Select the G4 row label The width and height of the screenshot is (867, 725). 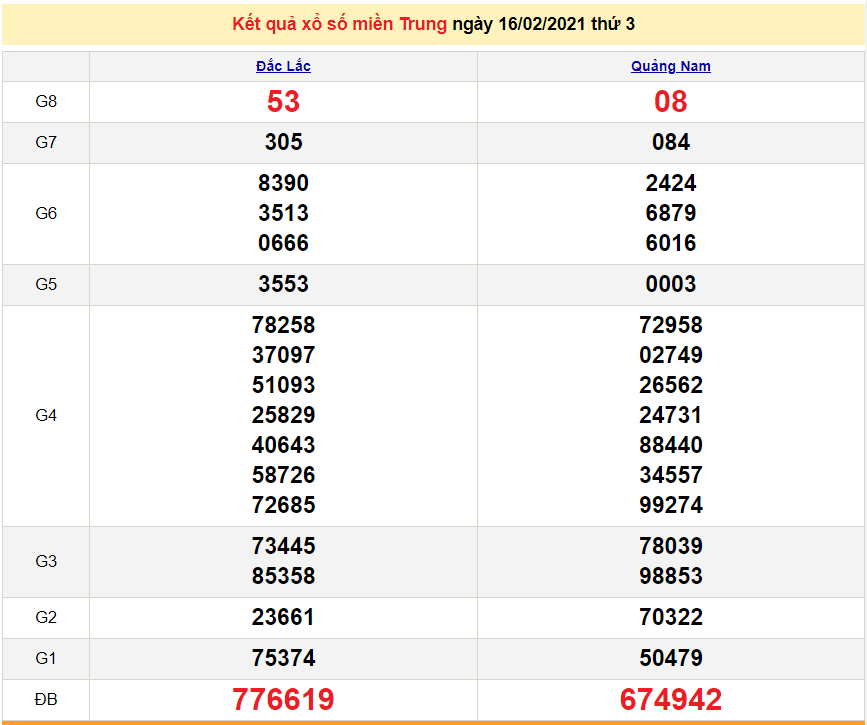(46, 415)
